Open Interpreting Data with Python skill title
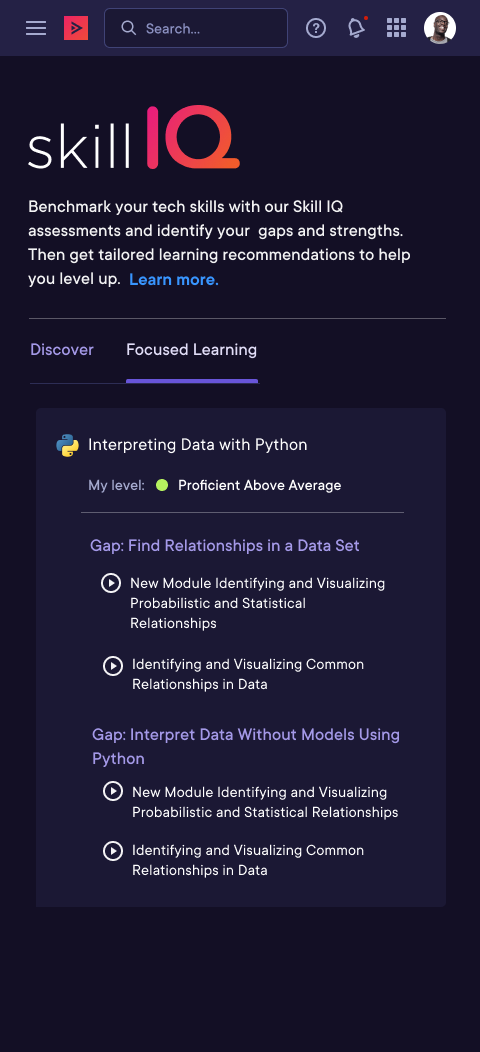 point(198,445)
